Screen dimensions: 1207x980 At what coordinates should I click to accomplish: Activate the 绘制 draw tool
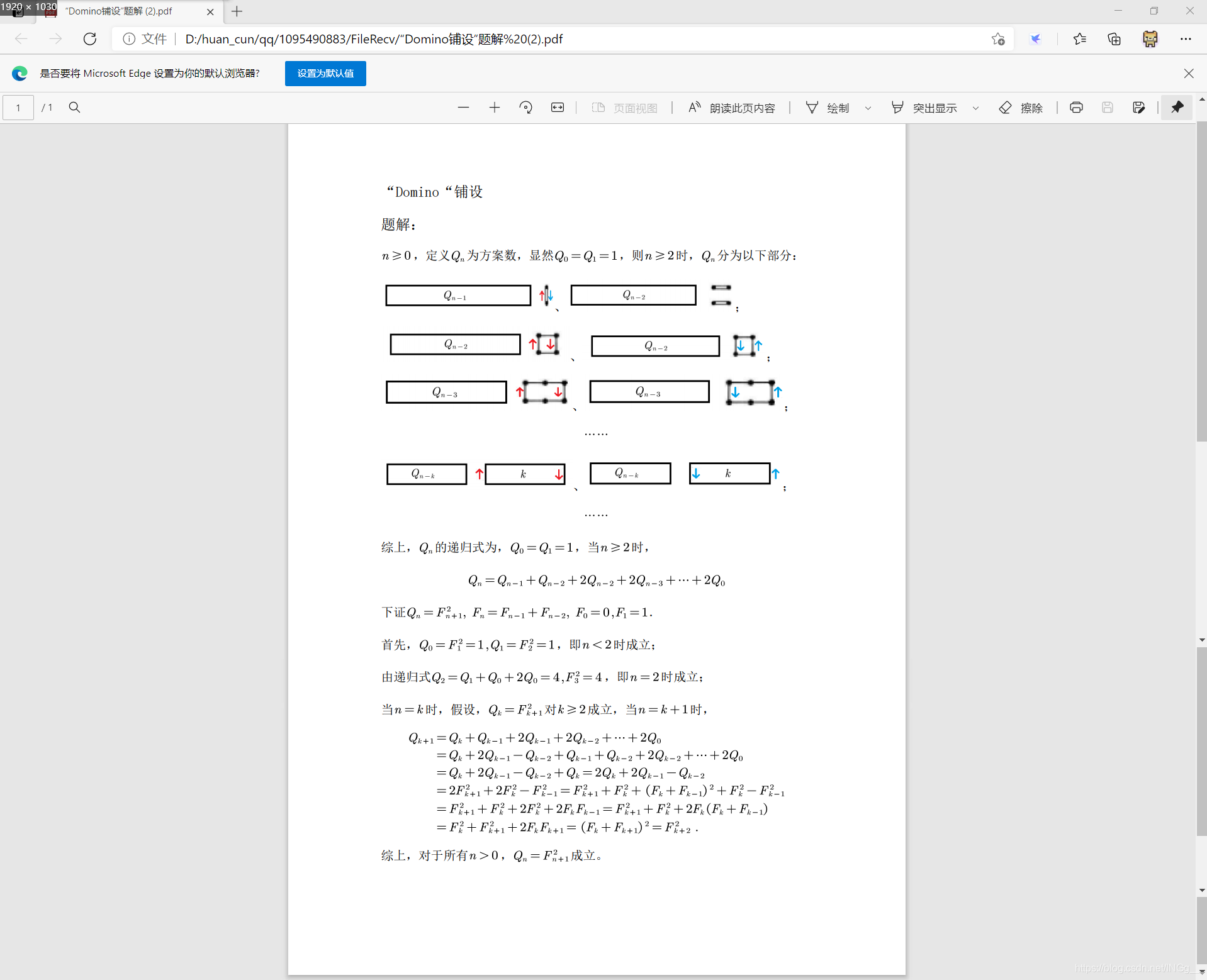tap(828, 108)
